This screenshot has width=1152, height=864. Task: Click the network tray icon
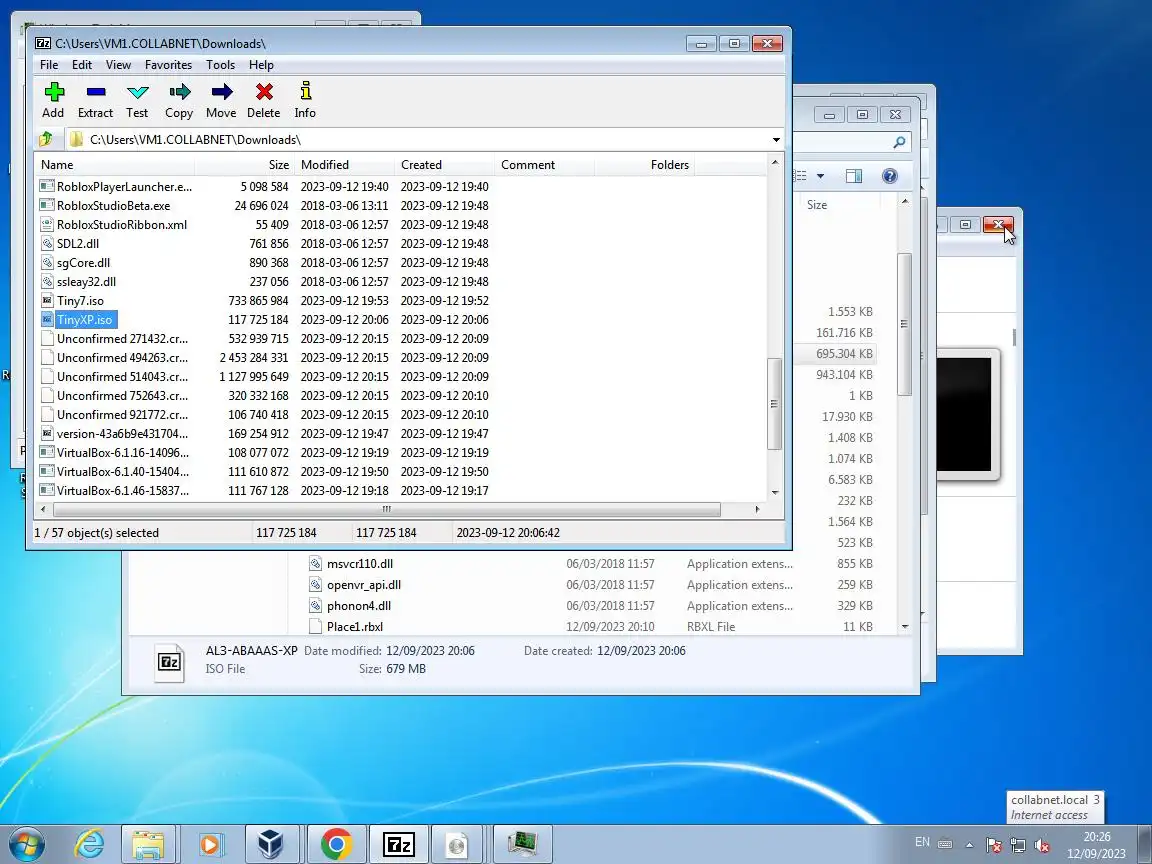[x=1018, y=845]
